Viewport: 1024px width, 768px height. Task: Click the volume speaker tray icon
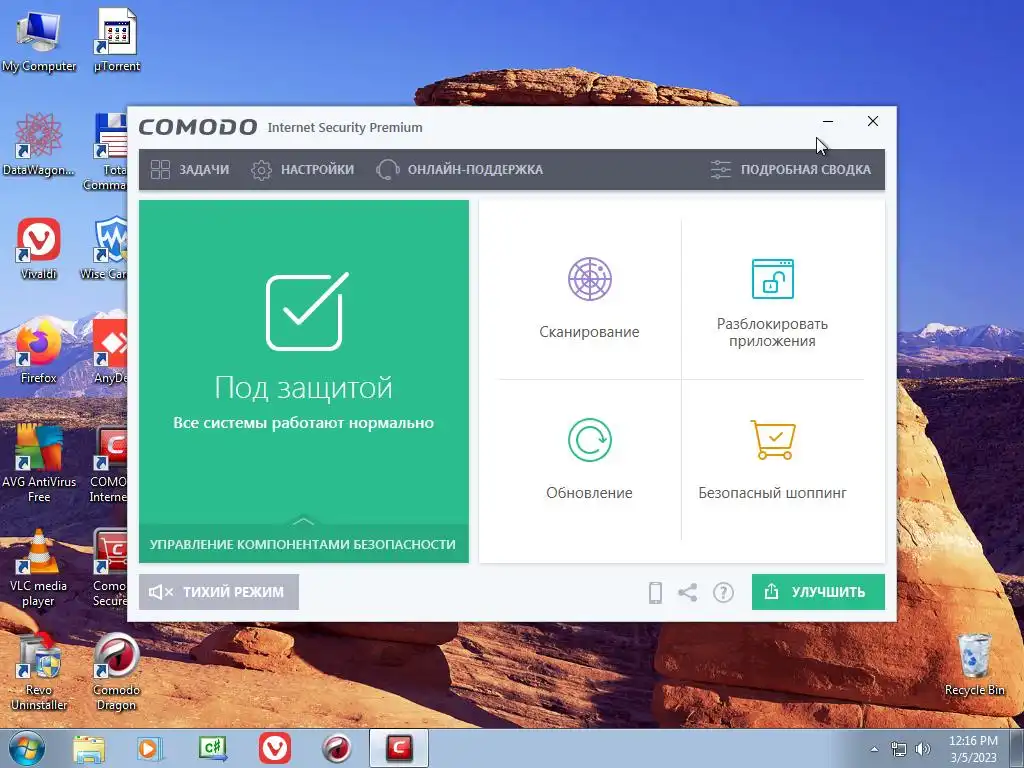point(923,749)
